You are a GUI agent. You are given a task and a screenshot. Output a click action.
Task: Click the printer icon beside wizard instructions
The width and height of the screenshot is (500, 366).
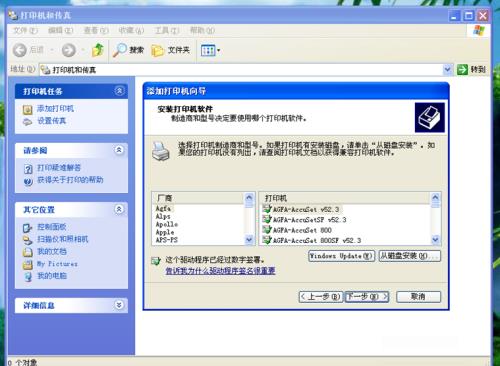point(161,151)
